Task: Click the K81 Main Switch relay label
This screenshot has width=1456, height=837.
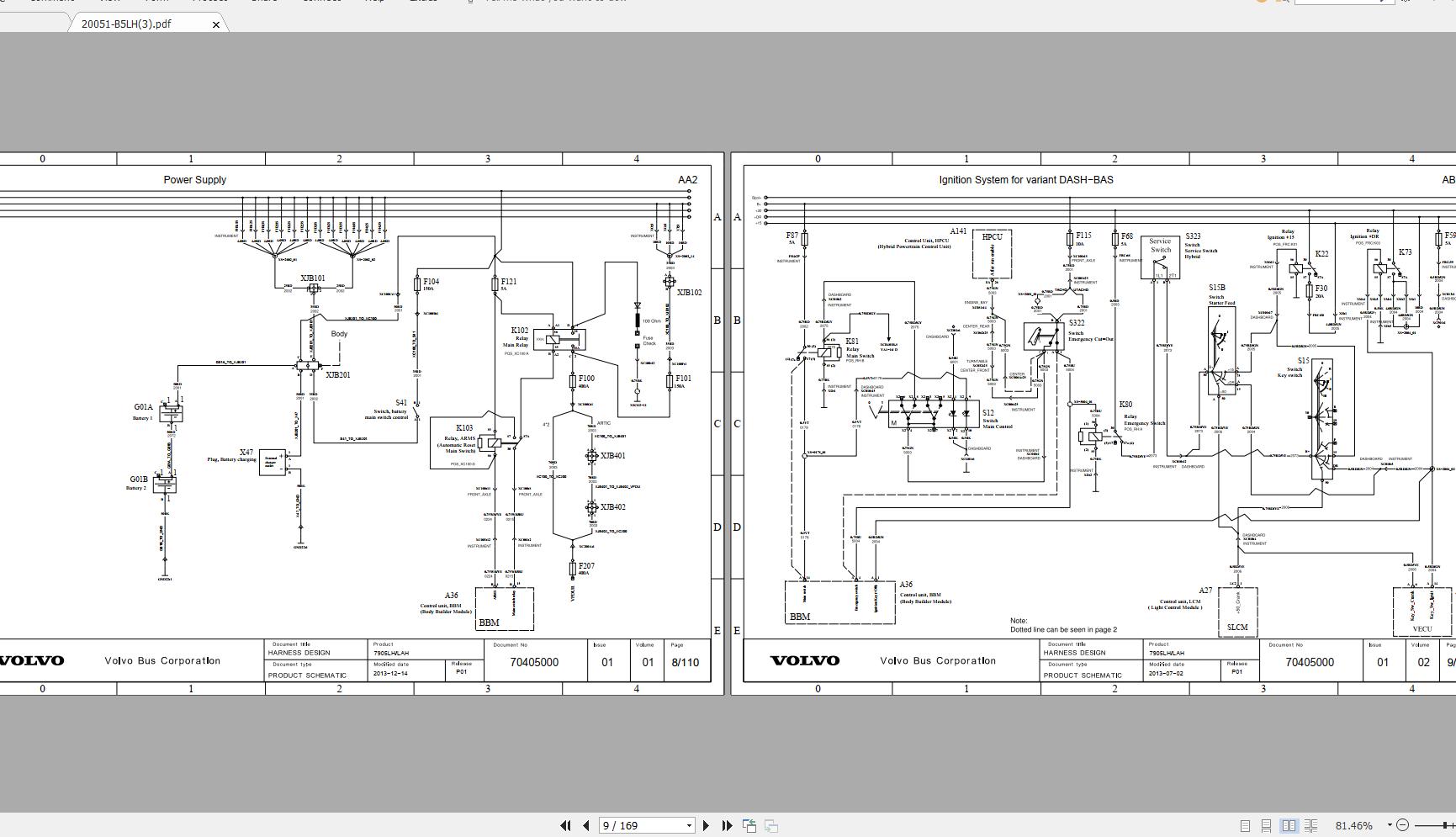Action: [x=852, y=342]
